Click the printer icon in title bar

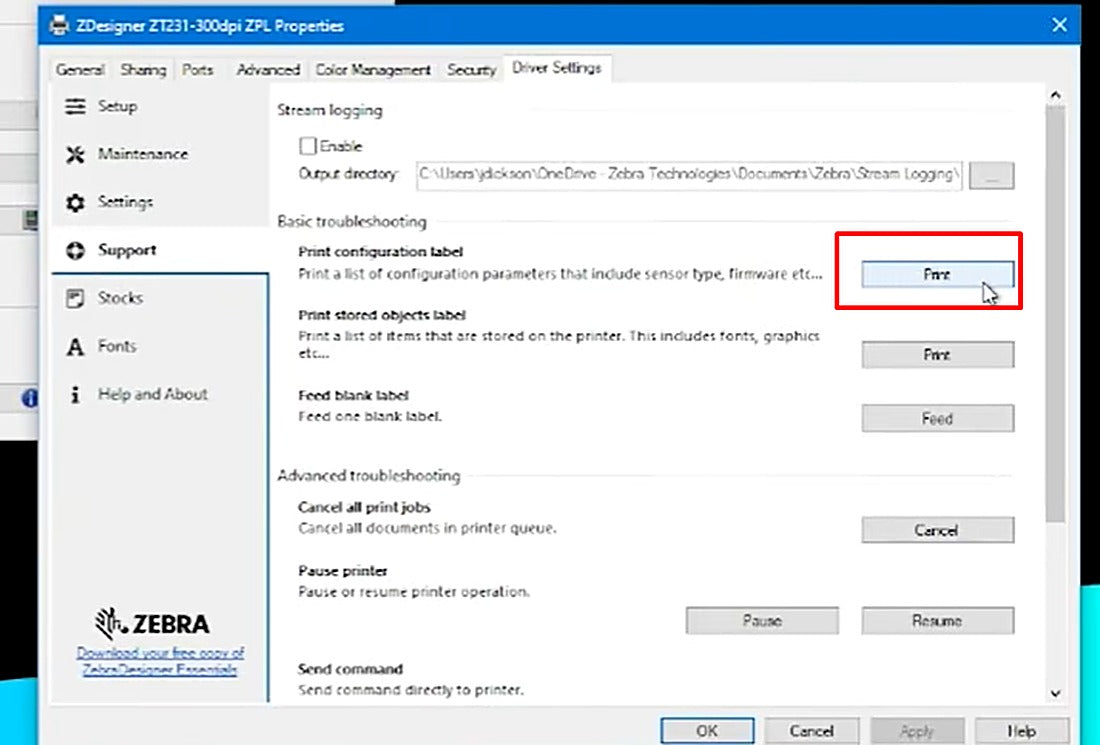60,26
